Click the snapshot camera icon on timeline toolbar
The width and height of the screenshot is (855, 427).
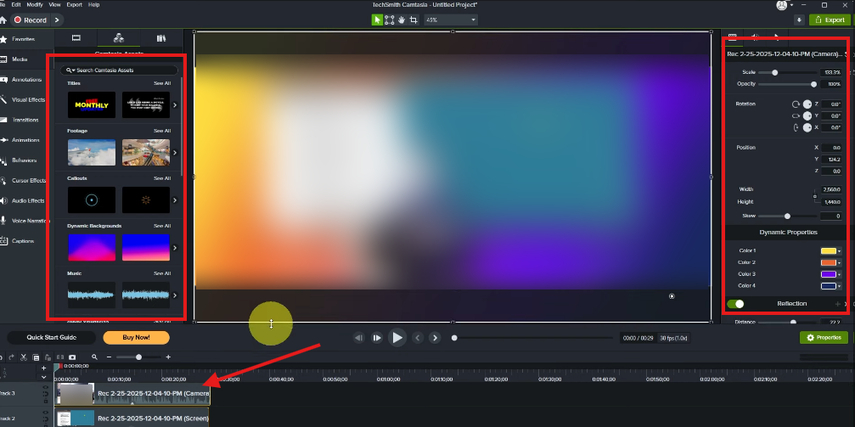pos(72,357)
